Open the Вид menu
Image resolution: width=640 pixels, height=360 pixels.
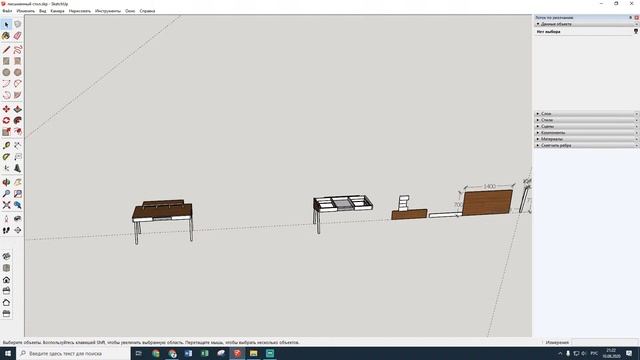42,11
